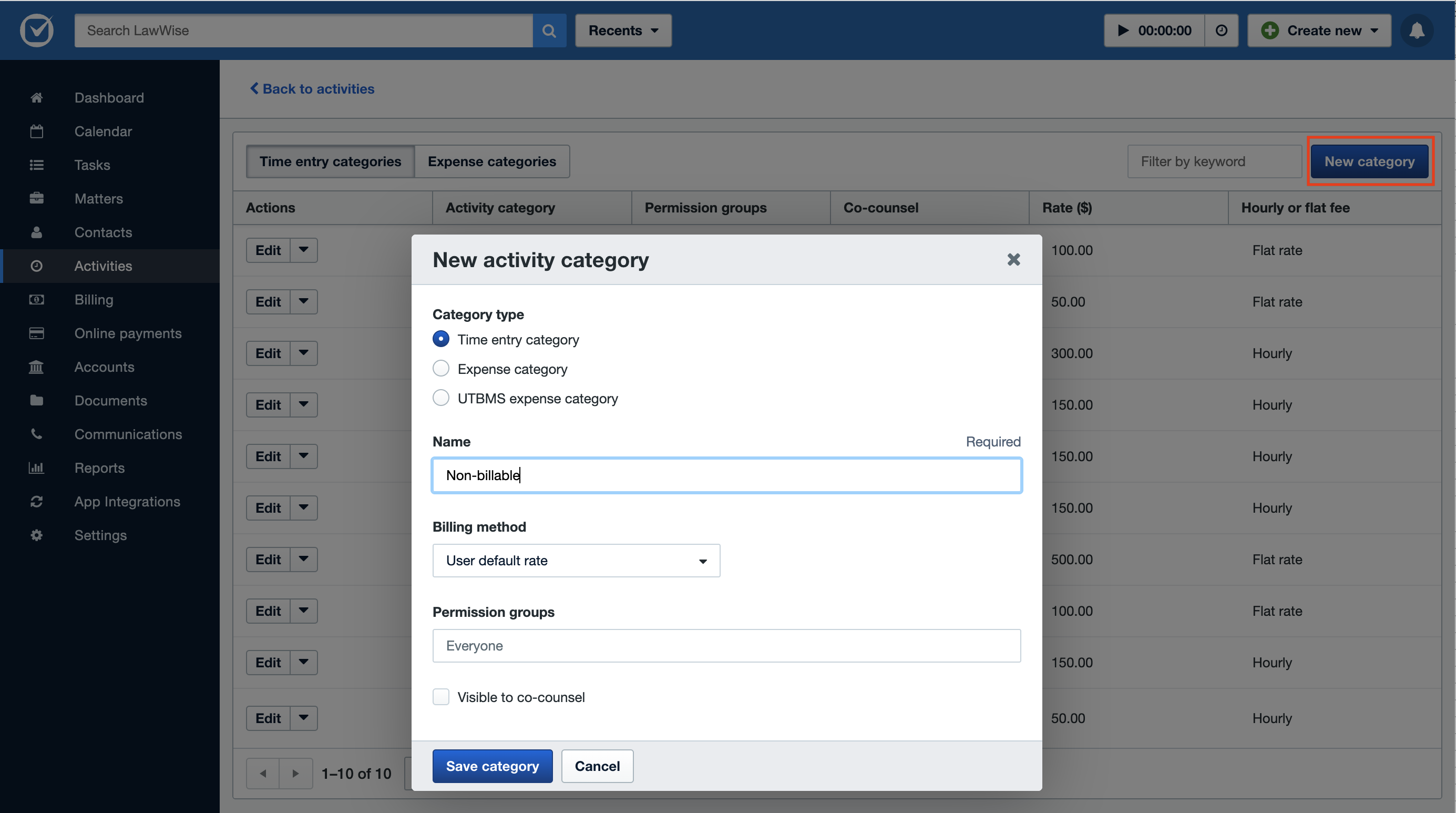Select Expense category radio
Viewport: 1456px width, 813px height.
pos(441,369)
